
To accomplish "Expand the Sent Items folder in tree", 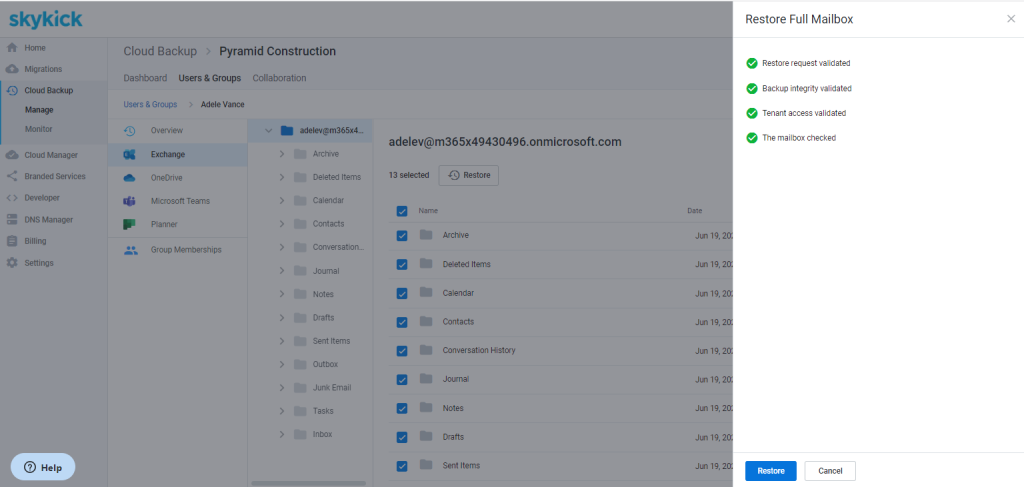I will (282, 341).
